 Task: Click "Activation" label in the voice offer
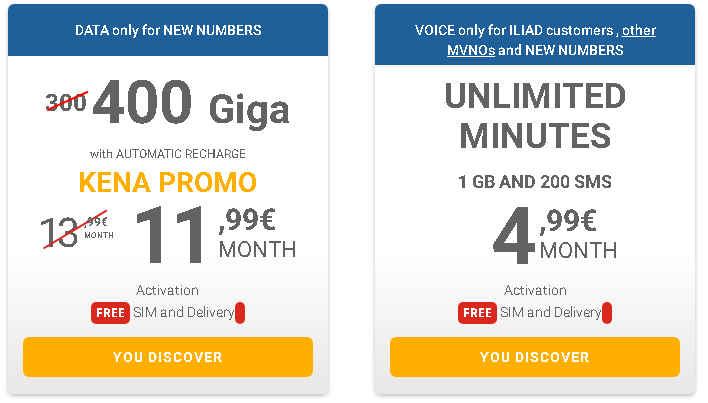(x=535, y=290)
